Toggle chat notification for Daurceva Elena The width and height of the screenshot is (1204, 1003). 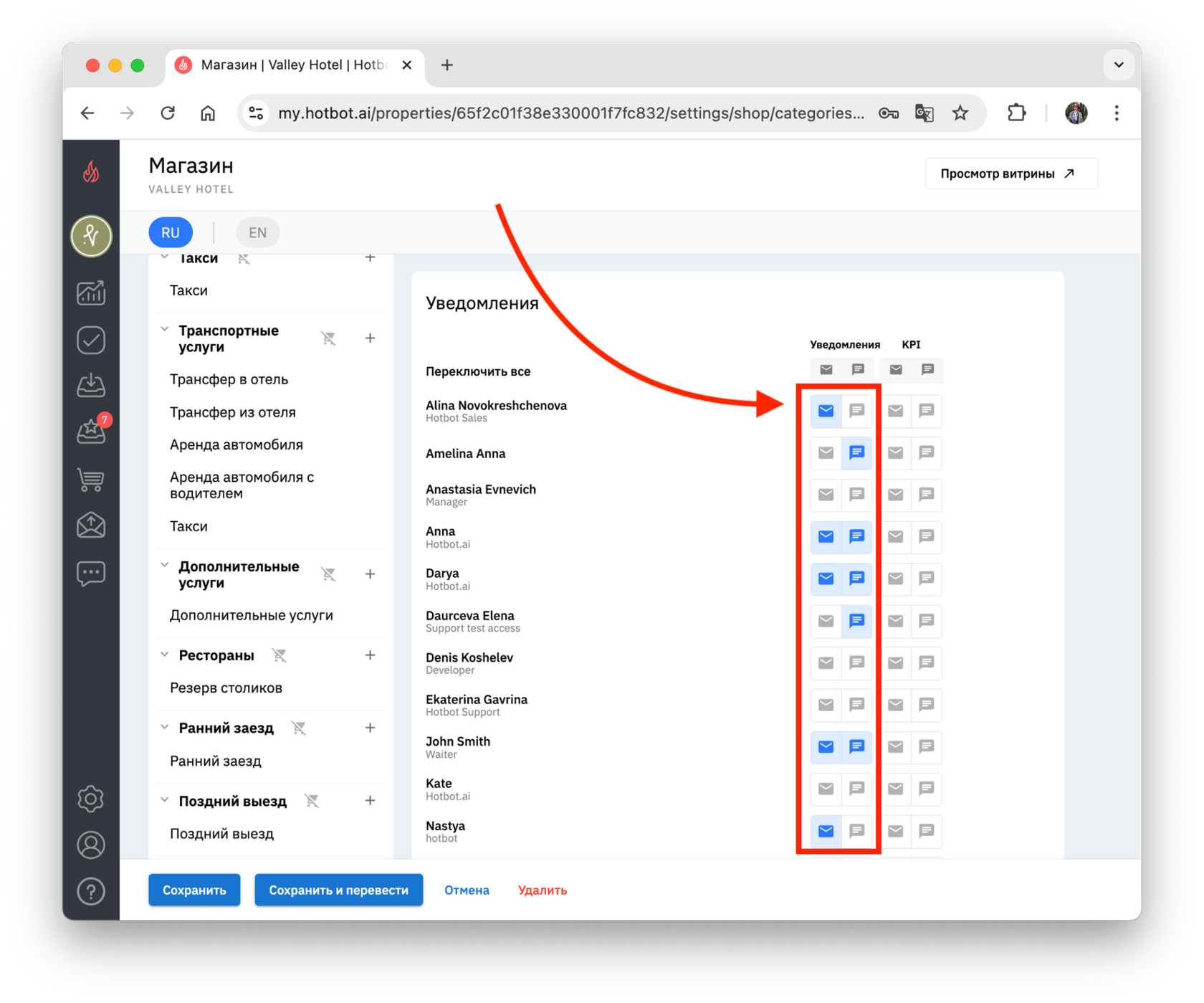point(857,621)
